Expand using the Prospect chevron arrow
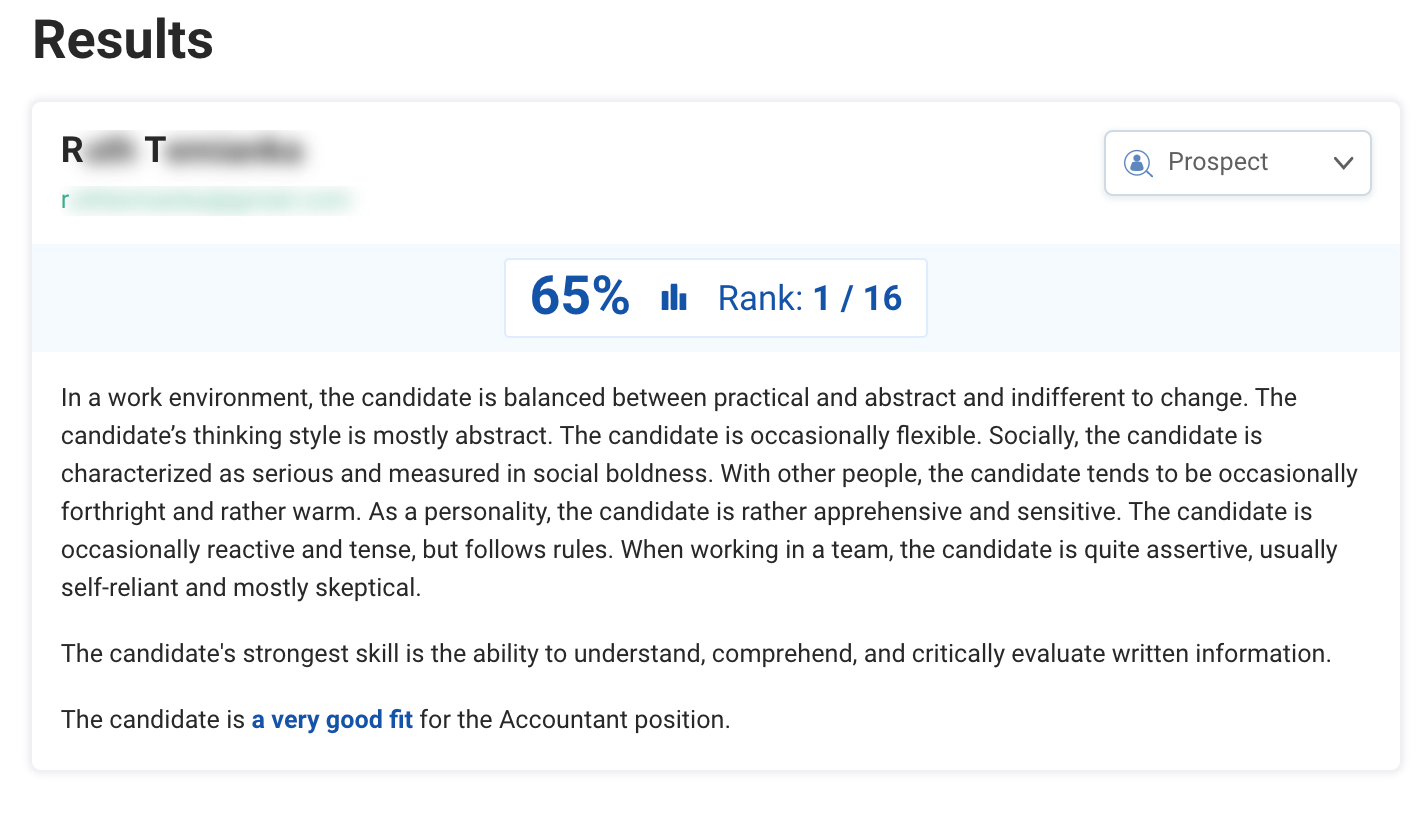 click(x=1343, y=163)
